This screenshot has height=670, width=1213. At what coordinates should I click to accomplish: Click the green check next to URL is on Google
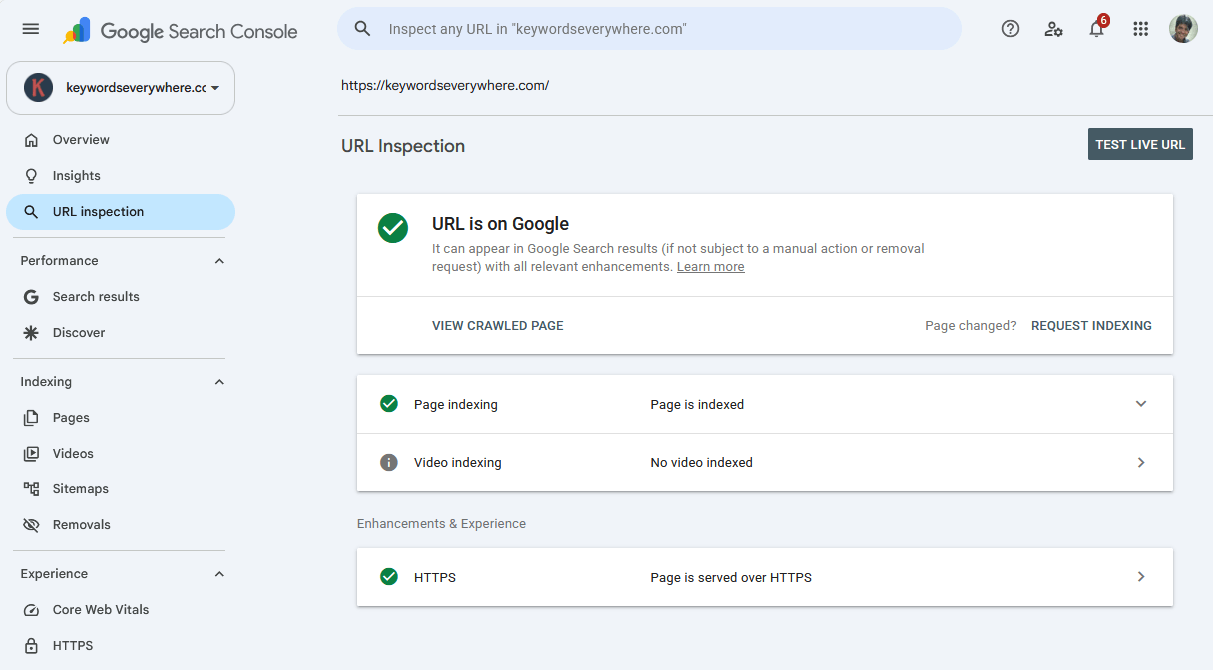(x=393, y=227)
